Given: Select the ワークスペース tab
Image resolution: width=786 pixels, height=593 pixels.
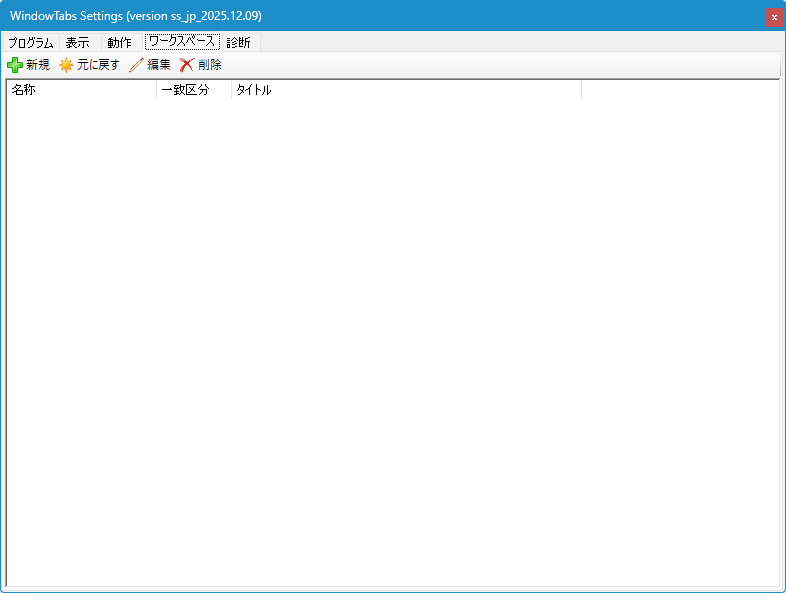Looking at the screenshot, I should [182, 42].
